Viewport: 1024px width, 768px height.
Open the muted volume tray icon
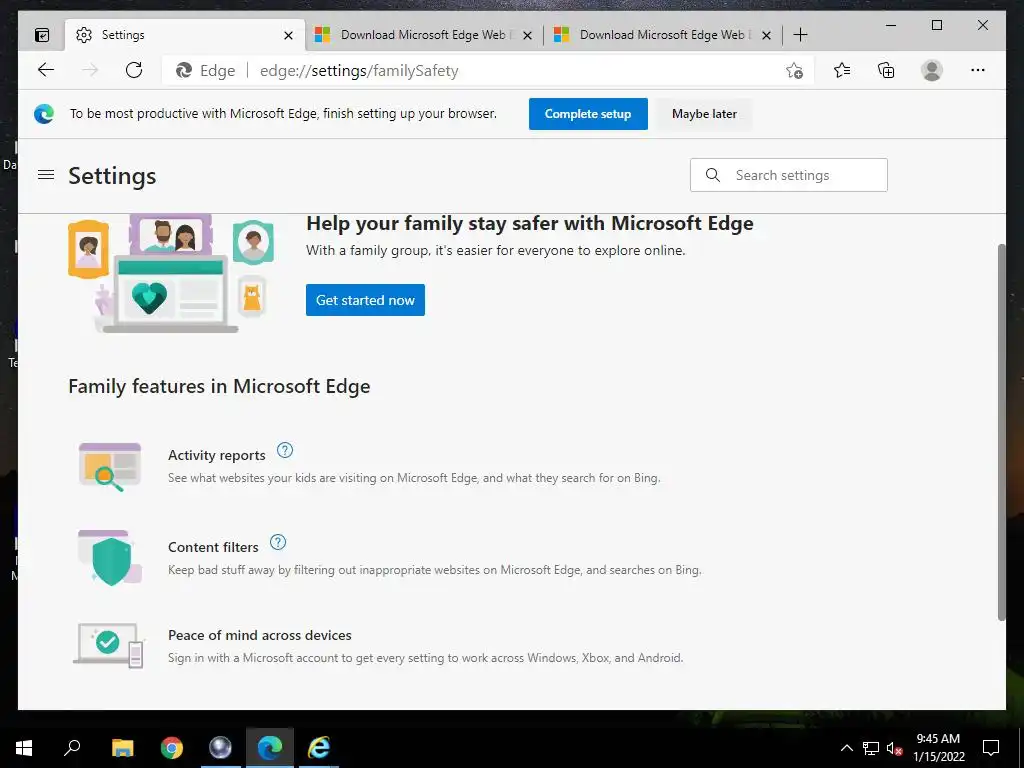895,748
